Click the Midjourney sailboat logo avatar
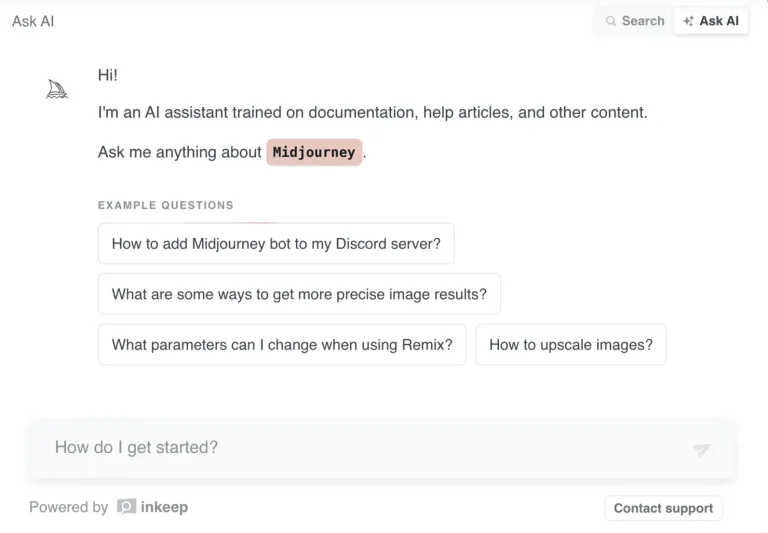Viewport: 768px width, 533px height. [57, 89]
